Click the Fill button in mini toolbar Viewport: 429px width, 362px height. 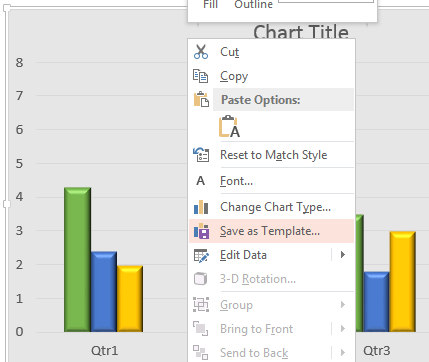(210, 5)
